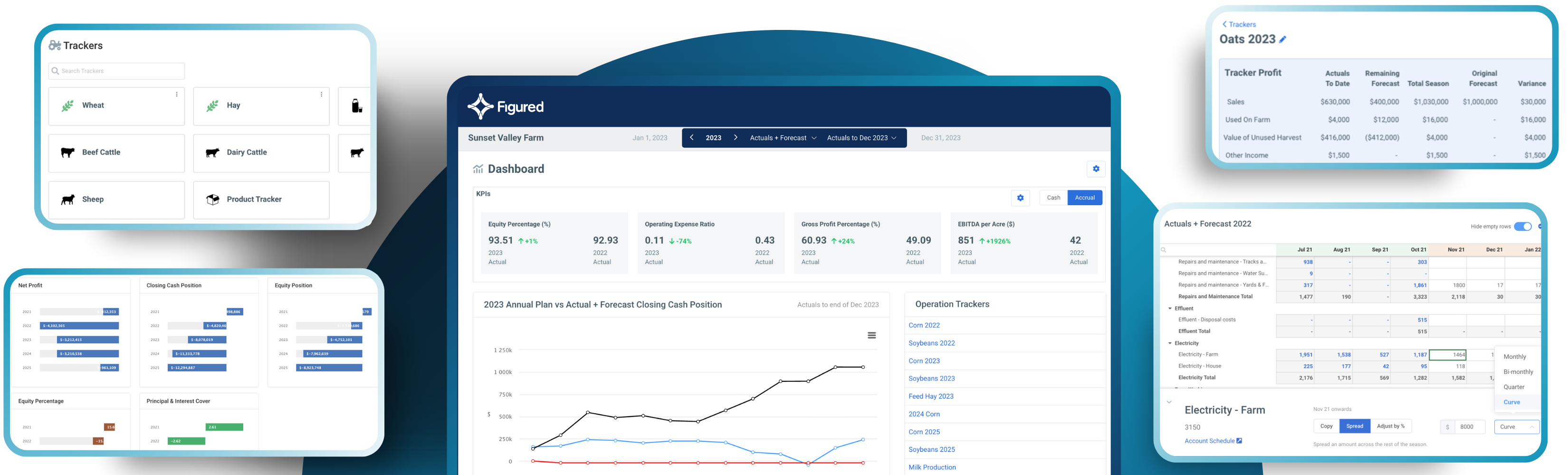Open the Actuals to Dec 2023 dropdown
Image resolution: width=1568 pixels, height=475 pixels.
point(861,138)
